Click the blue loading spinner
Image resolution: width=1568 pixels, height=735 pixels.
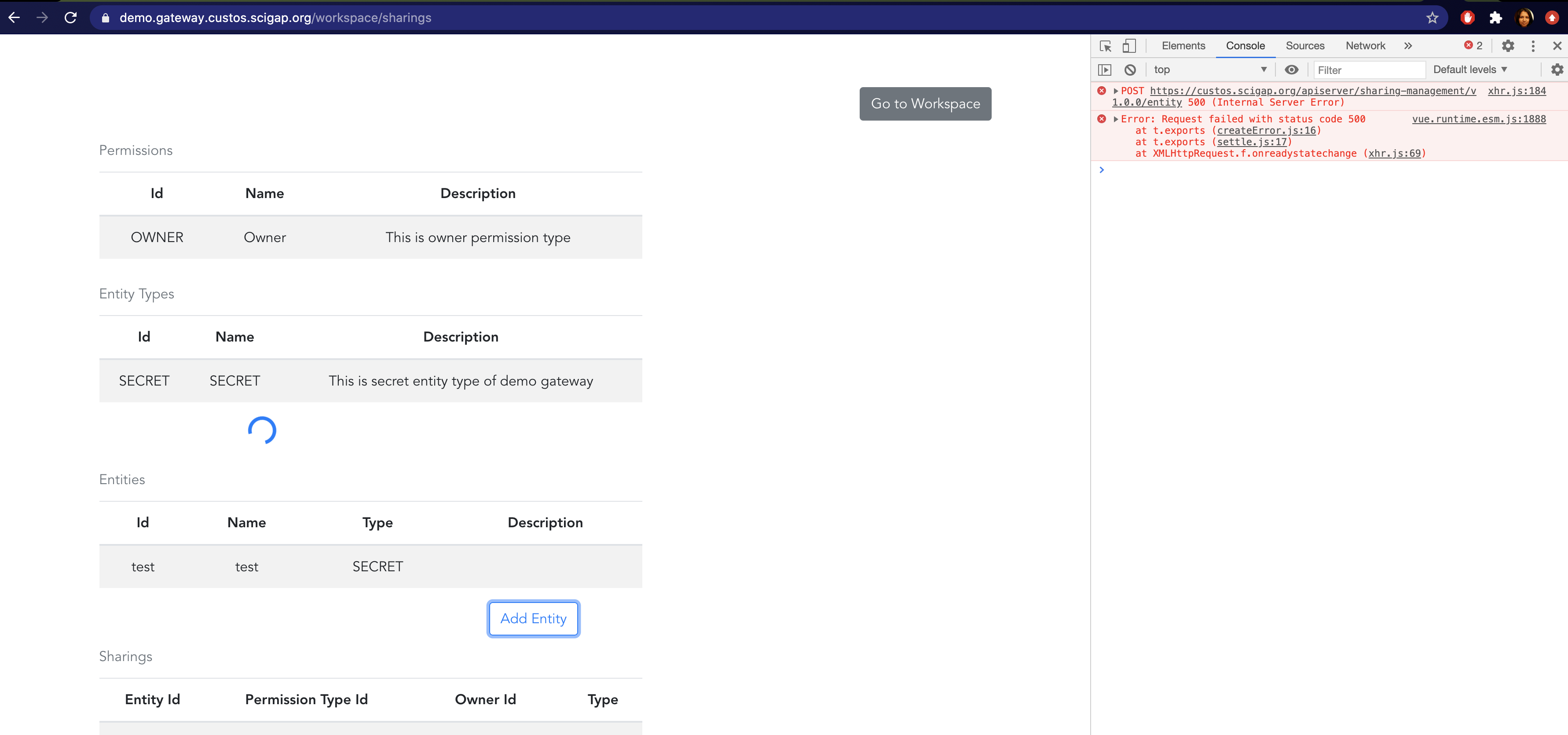point(262,430)
